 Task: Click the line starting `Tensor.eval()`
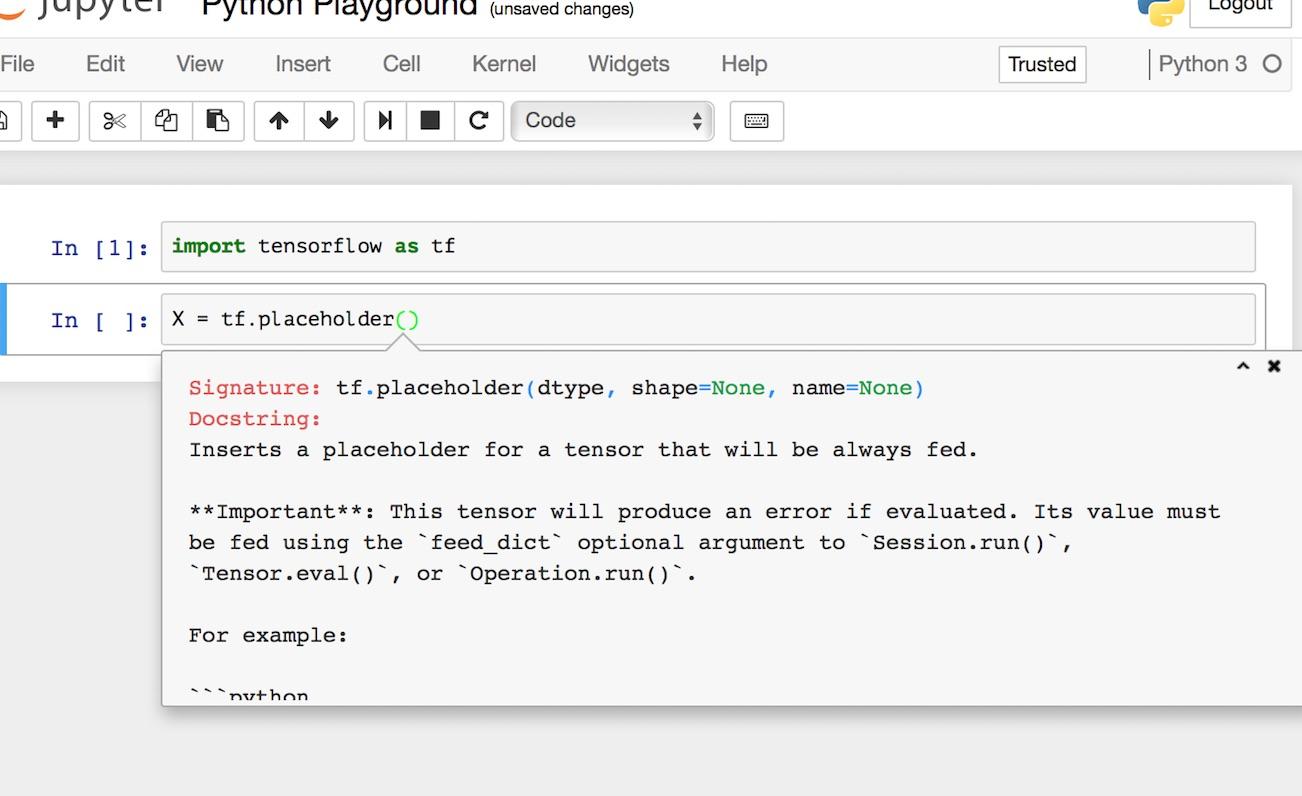click(x=442, y=574)
